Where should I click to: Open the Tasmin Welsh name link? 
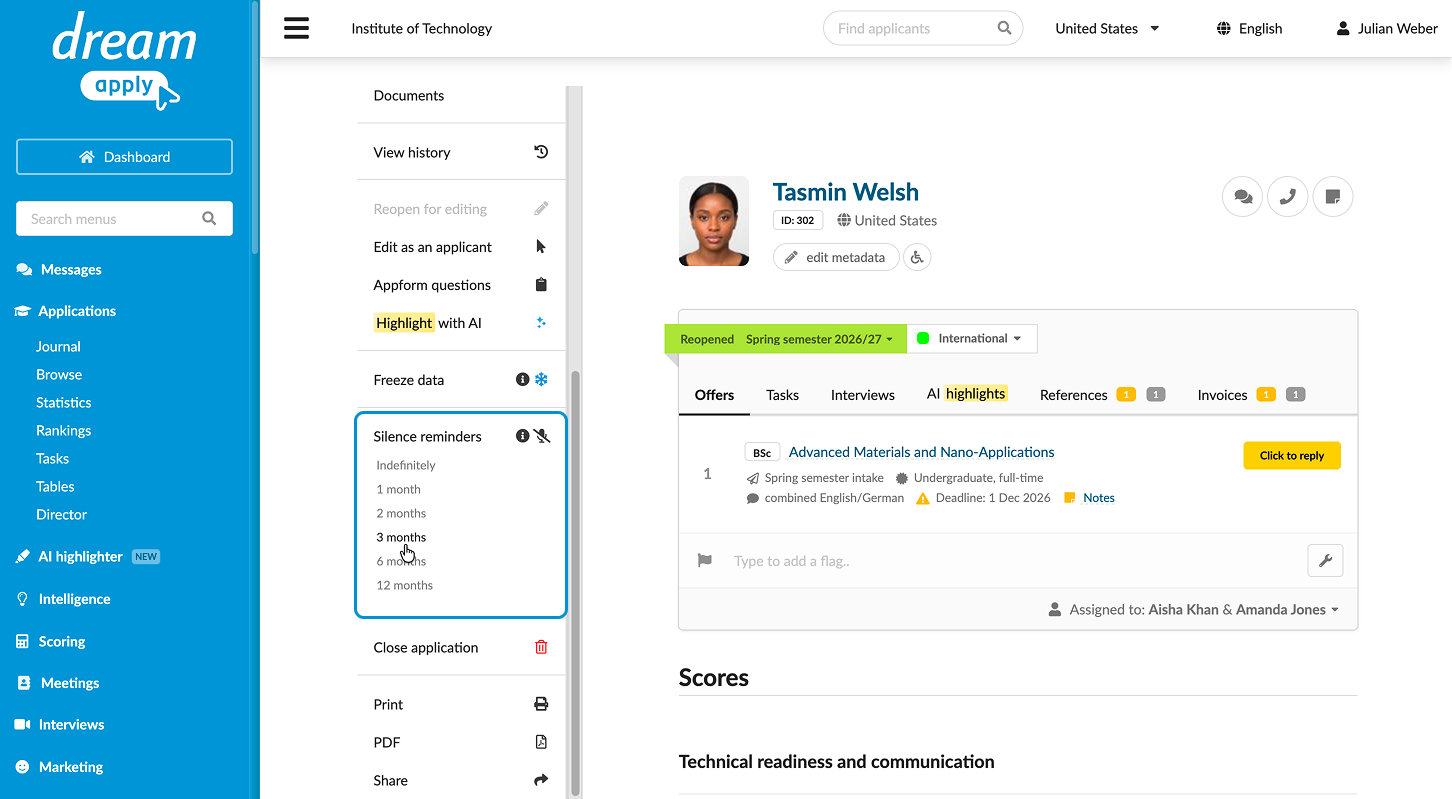point(845,192)
